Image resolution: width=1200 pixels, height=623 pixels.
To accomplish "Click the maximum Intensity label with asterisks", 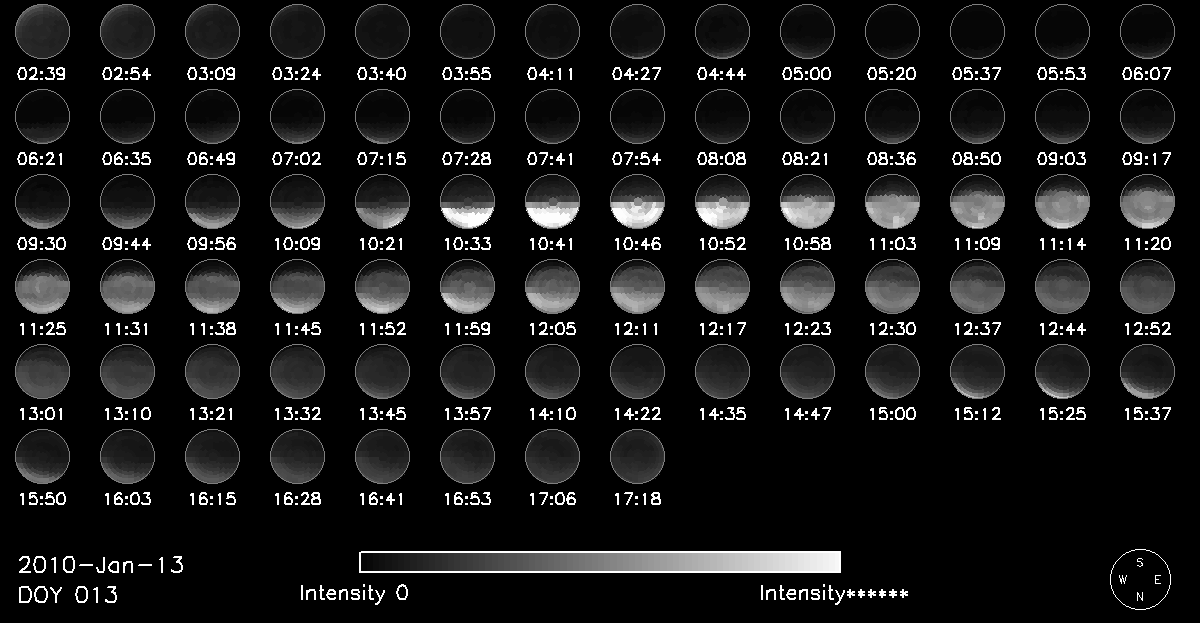I will click(834, 593).
